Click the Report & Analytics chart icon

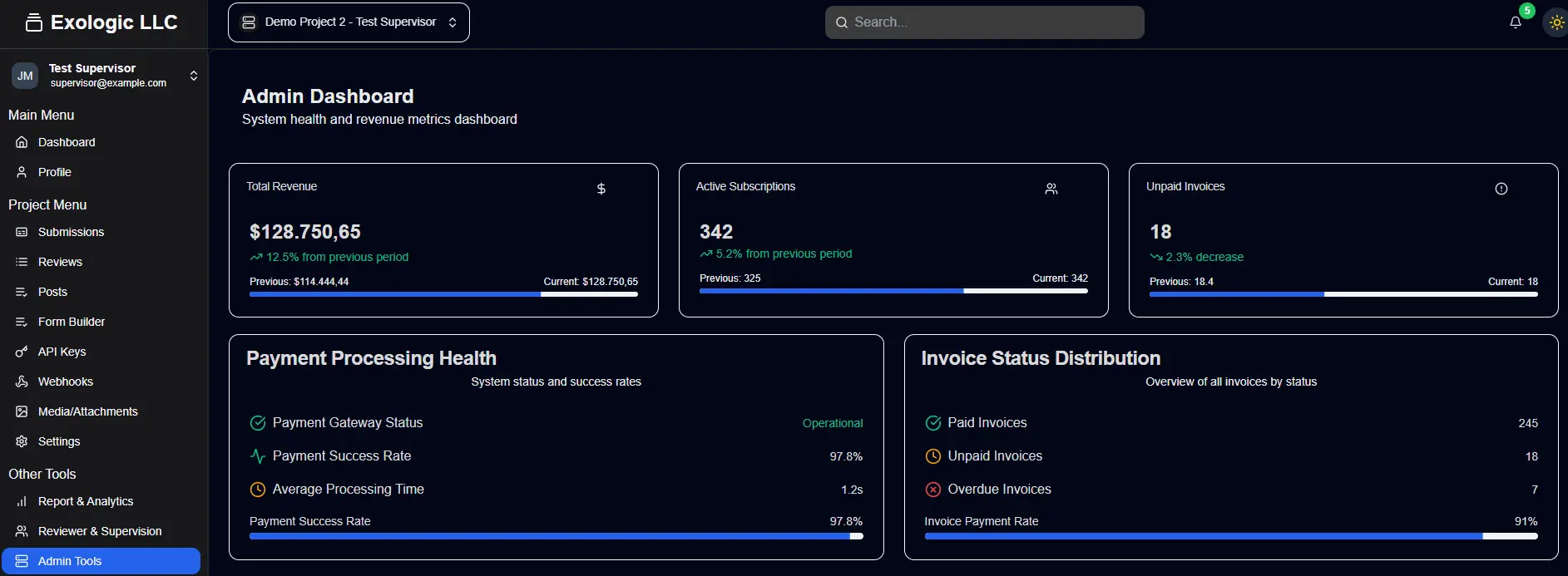coord(22,501)
